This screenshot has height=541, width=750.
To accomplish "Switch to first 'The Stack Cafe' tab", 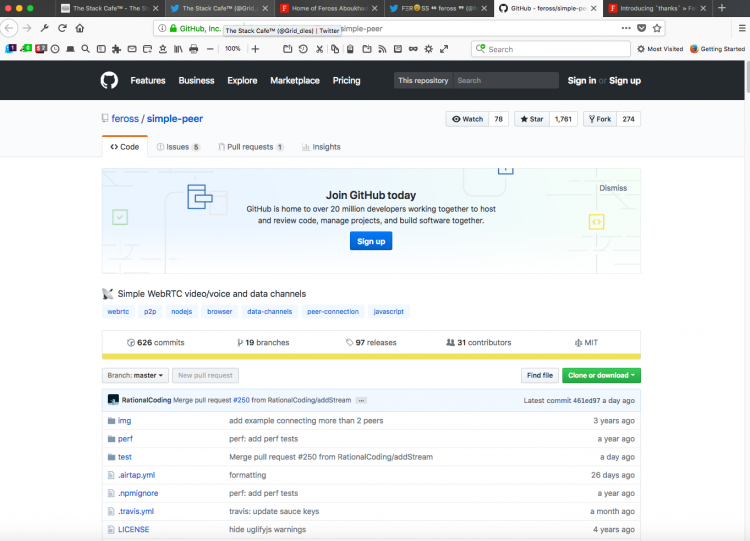I will [x=110, y=8].
